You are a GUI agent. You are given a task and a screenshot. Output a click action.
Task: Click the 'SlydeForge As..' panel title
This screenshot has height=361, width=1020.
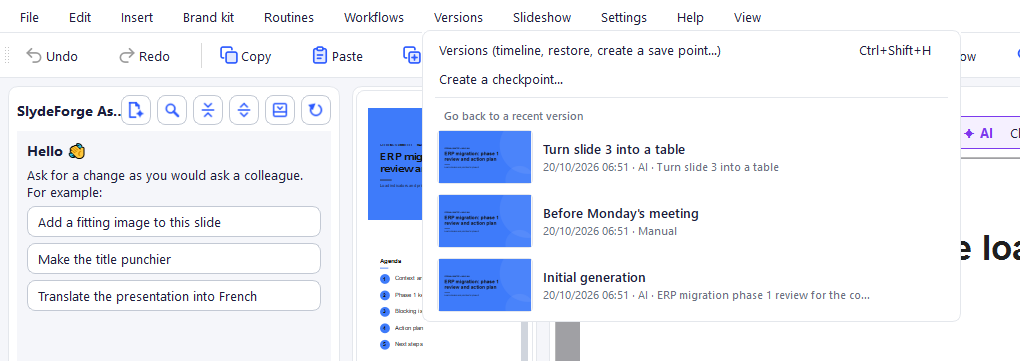[x=68, y=111]
